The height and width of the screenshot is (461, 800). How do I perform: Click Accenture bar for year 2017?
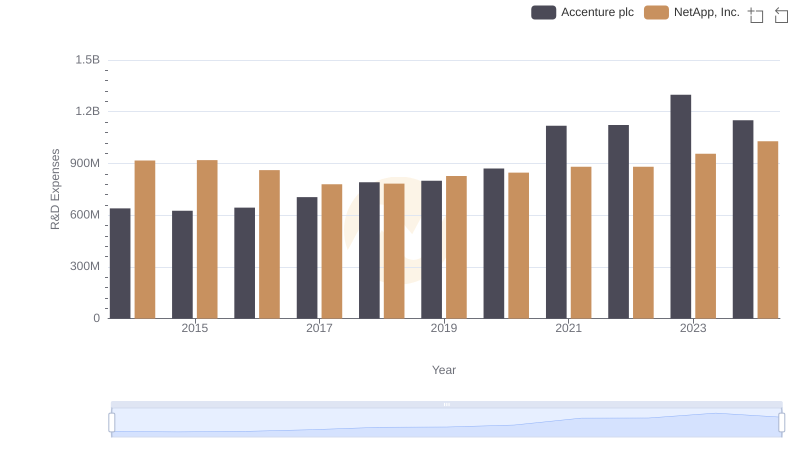(307, 257)
